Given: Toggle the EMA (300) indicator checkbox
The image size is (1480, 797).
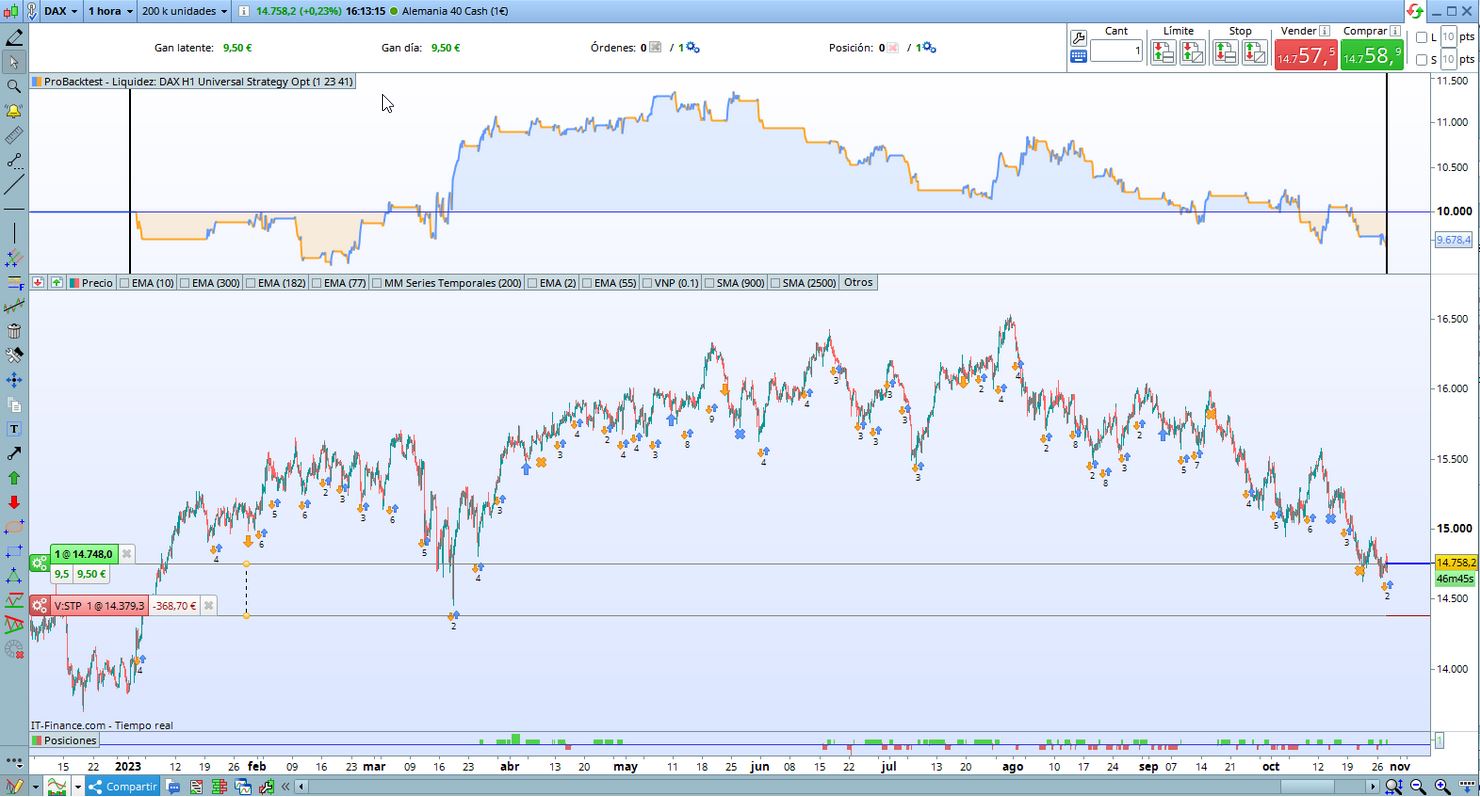Looking at the screenshot, I should point(183,283).
